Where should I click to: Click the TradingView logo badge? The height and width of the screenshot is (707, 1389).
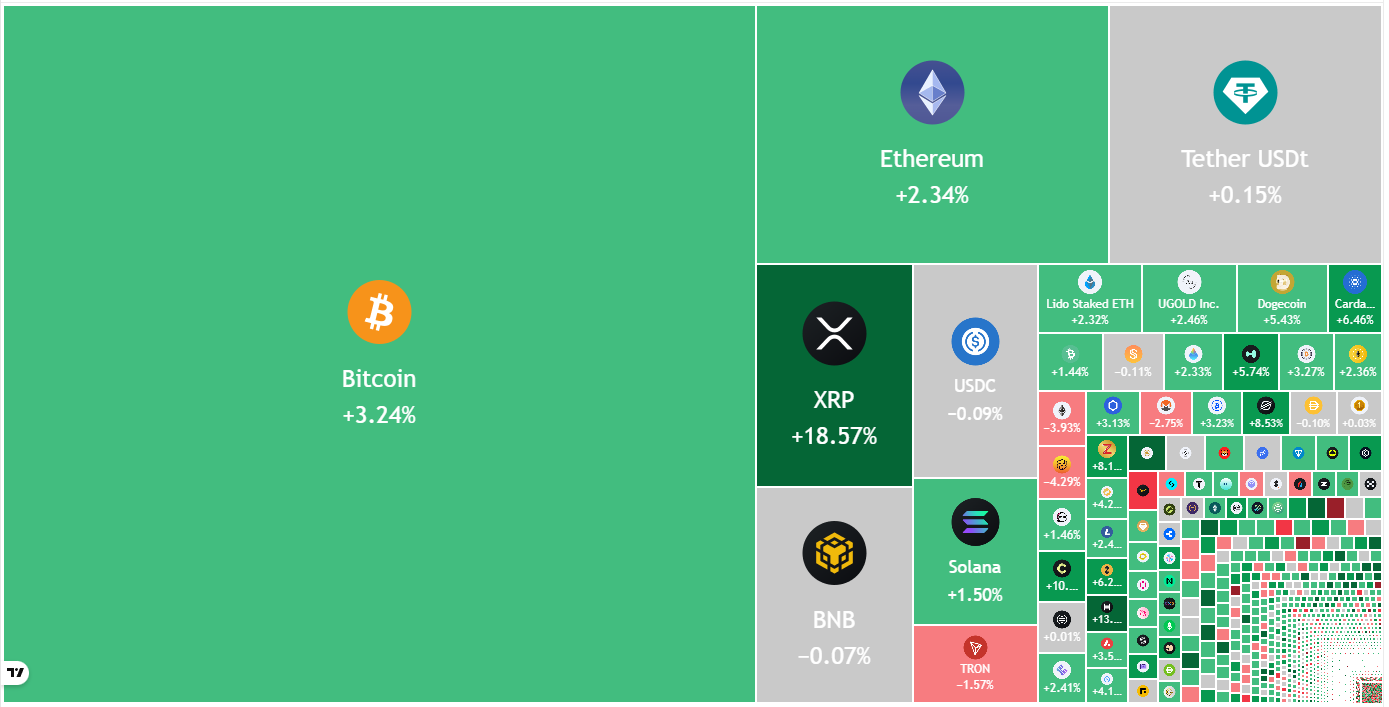click(16, 672)
